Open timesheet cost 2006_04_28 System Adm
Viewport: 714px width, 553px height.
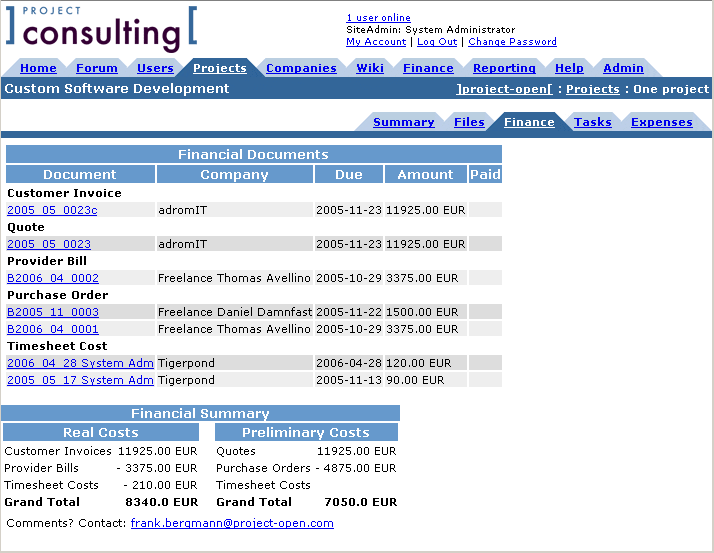point(80,363)
